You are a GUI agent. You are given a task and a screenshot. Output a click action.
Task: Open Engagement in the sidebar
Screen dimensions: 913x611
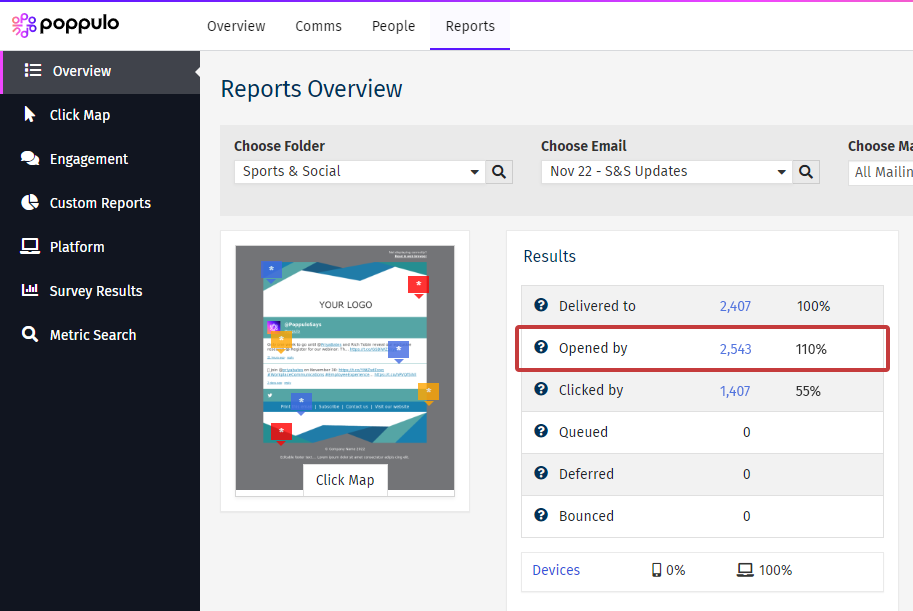tap(88, 159)
